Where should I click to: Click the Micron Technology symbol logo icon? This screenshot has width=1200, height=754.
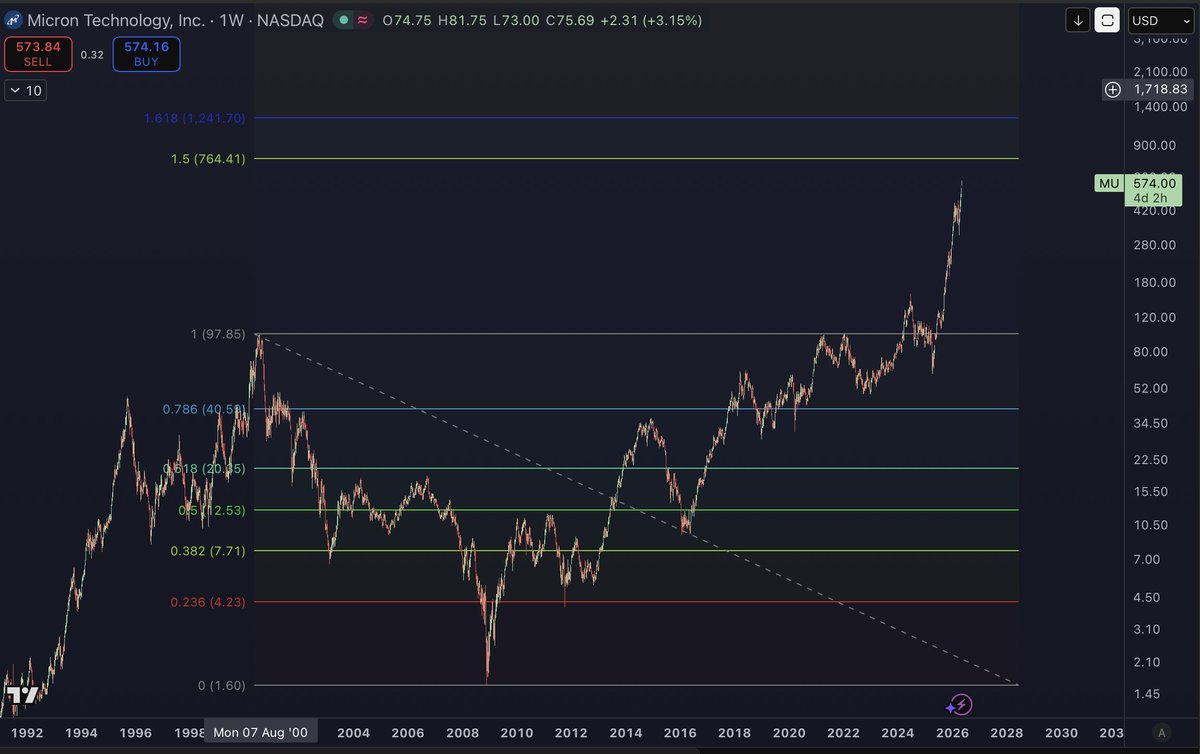coord(13,20)
